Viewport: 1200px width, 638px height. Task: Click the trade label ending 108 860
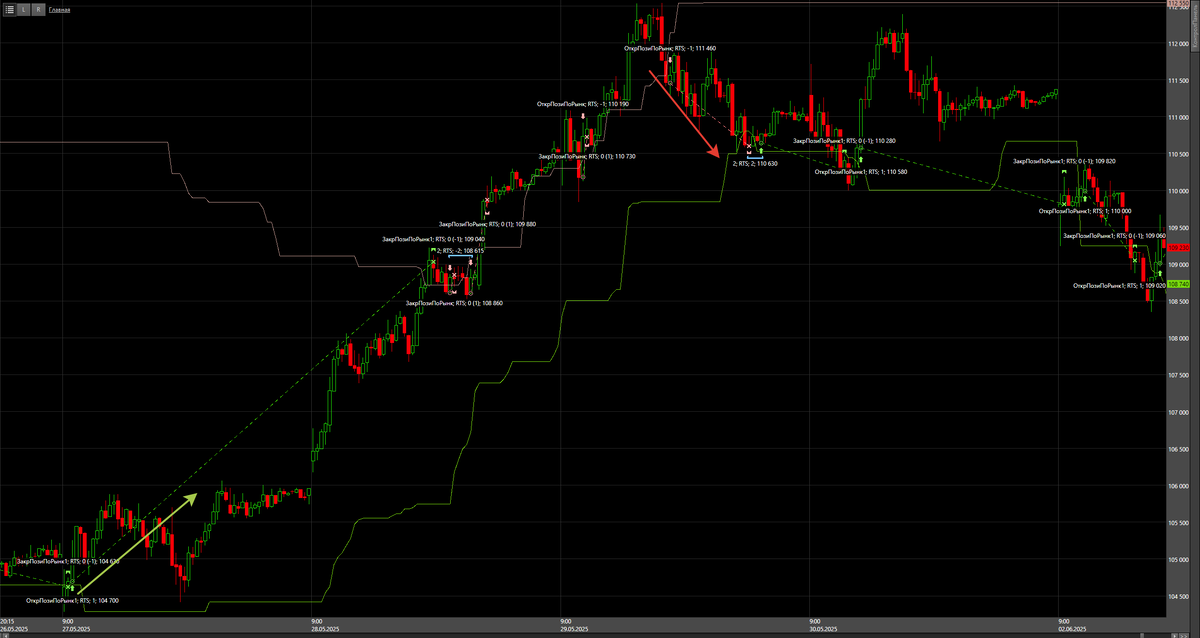pos(454,302)
